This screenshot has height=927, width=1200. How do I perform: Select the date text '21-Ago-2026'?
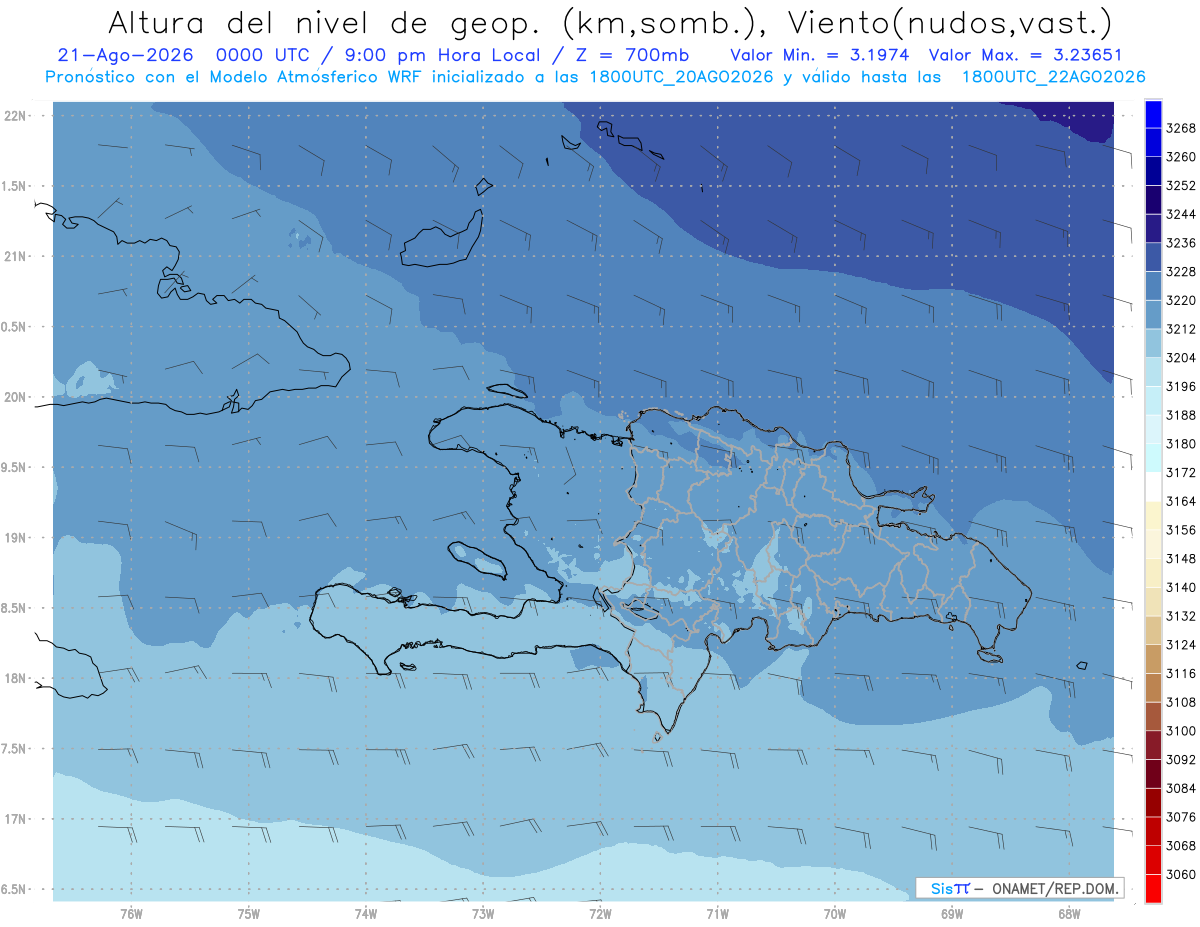(x=125, y=56)
